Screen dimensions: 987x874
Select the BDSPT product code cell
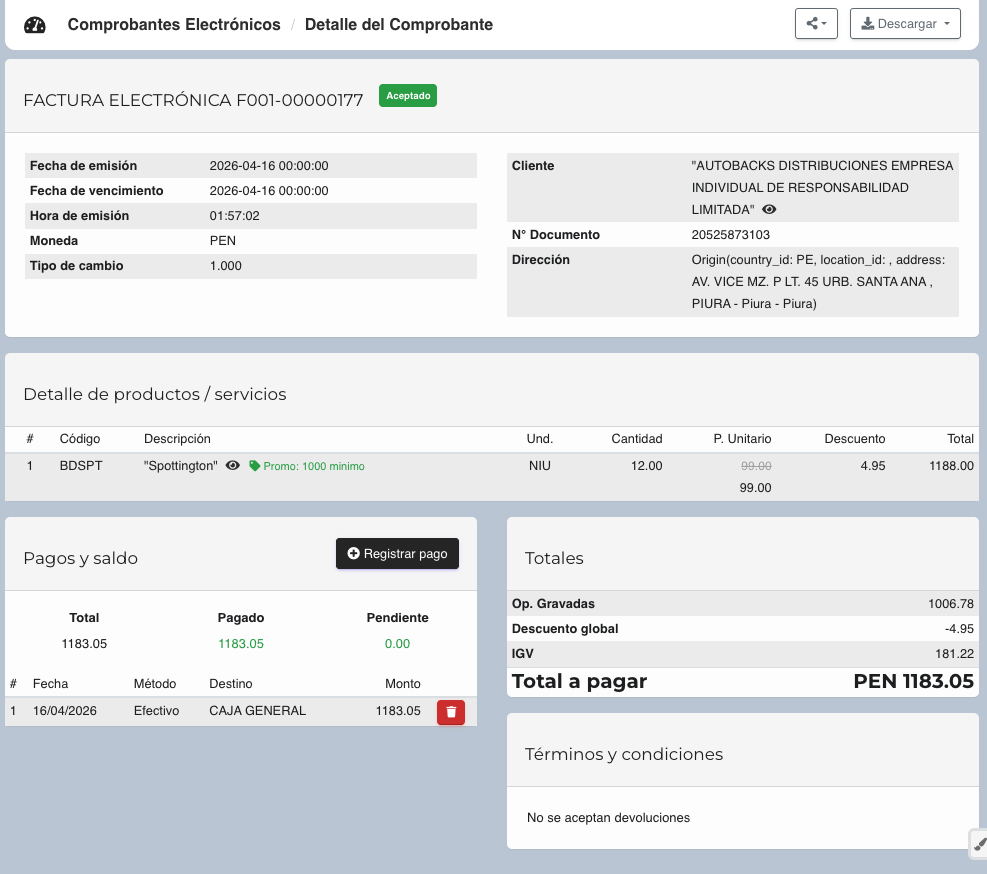(81, 466)
